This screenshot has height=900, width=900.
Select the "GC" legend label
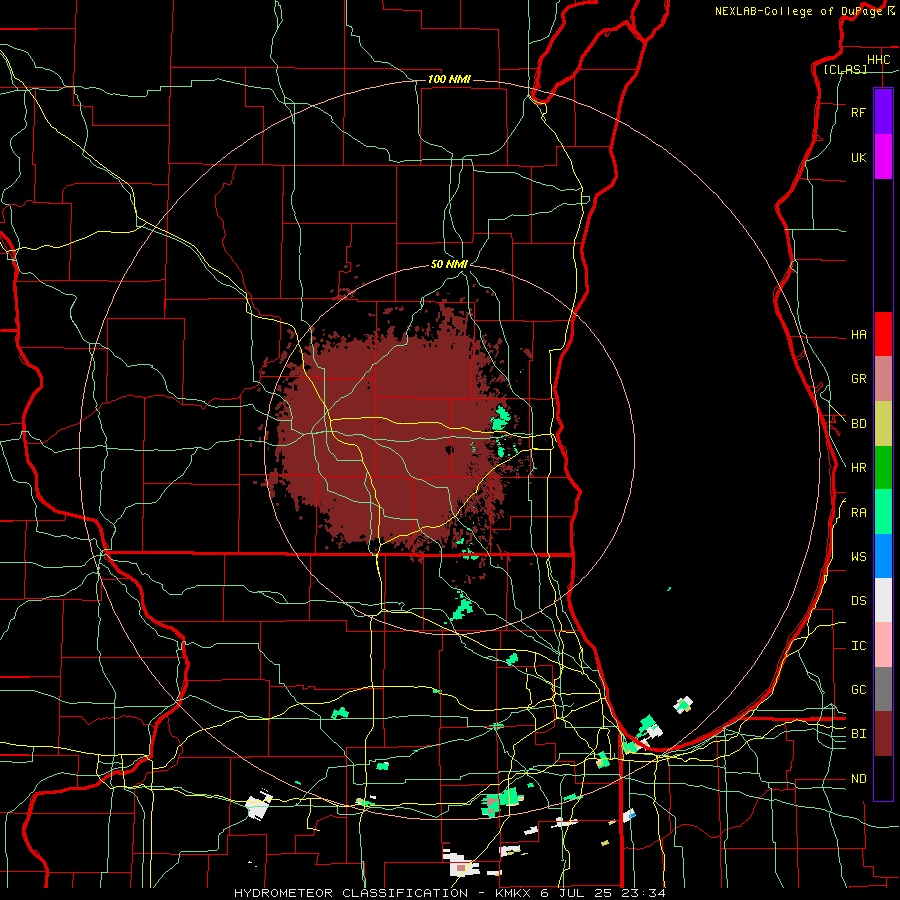(x=858, y=690)
